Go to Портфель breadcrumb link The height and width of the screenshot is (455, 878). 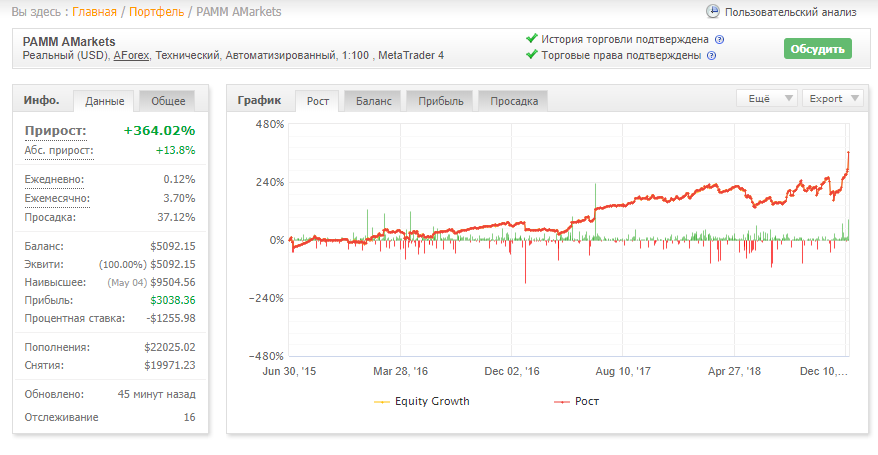tap(156, 12)
